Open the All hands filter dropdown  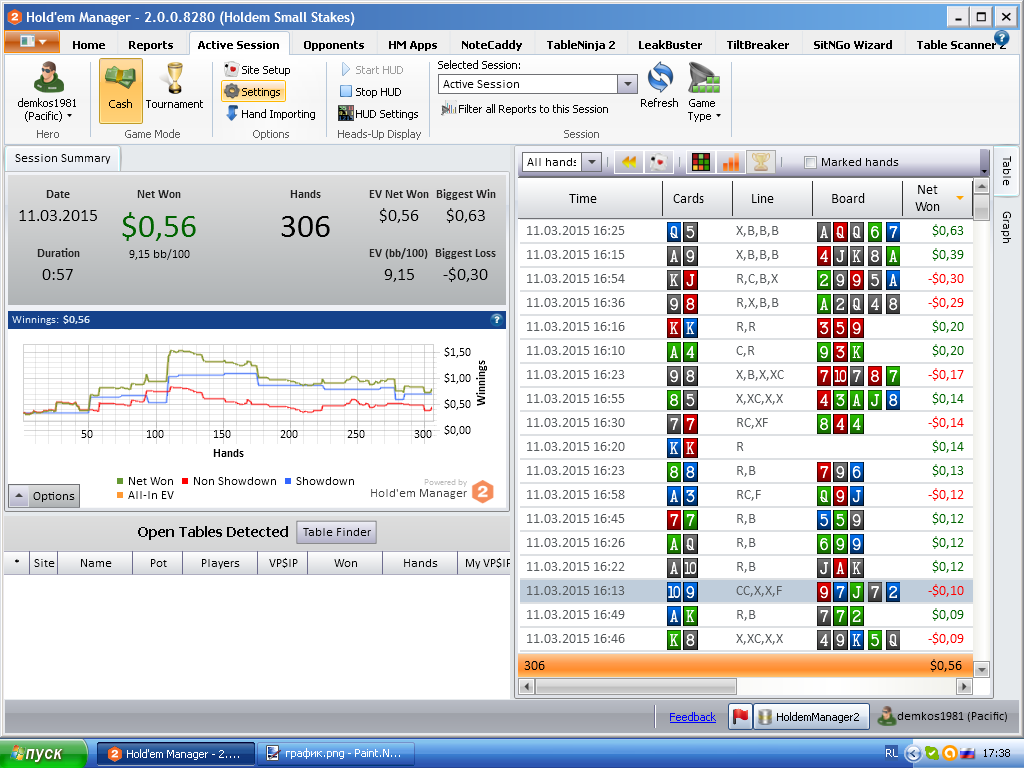pyautogui.click(x=592, y=162)
